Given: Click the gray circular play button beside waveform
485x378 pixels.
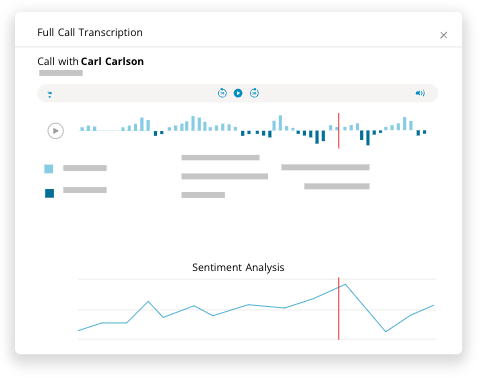Looking at the screenshot, I should (x=56, y=131).
